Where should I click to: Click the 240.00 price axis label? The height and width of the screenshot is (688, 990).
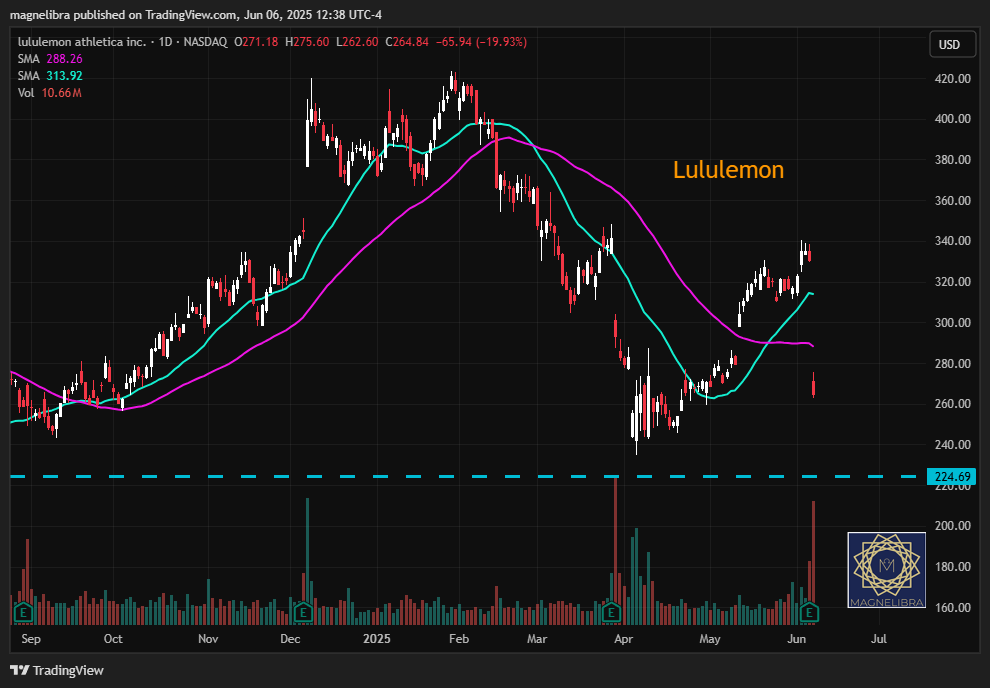click(953, 444)
